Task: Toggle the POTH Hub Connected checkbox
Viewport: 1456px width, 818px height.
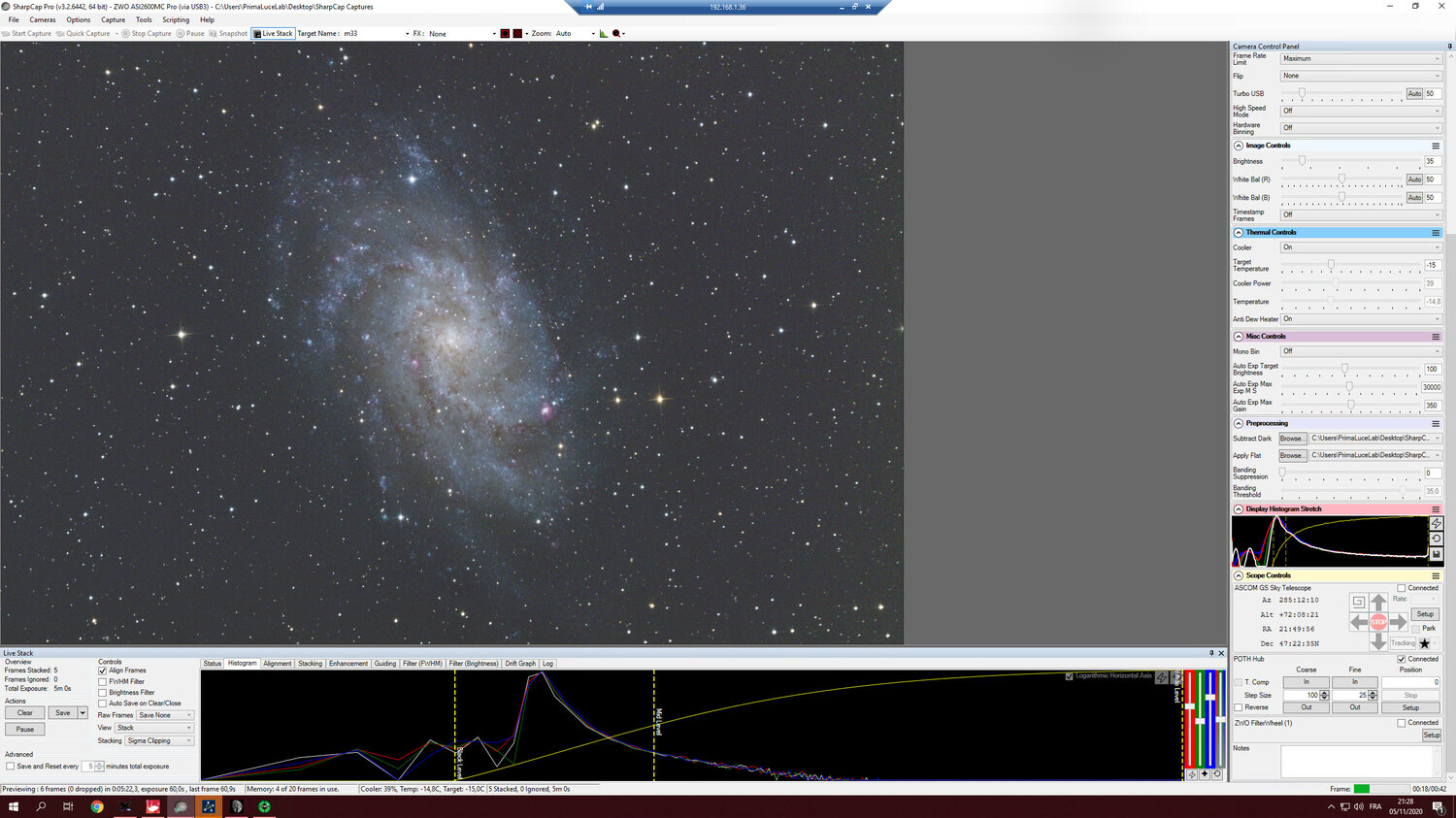Action: point(1402,659)
